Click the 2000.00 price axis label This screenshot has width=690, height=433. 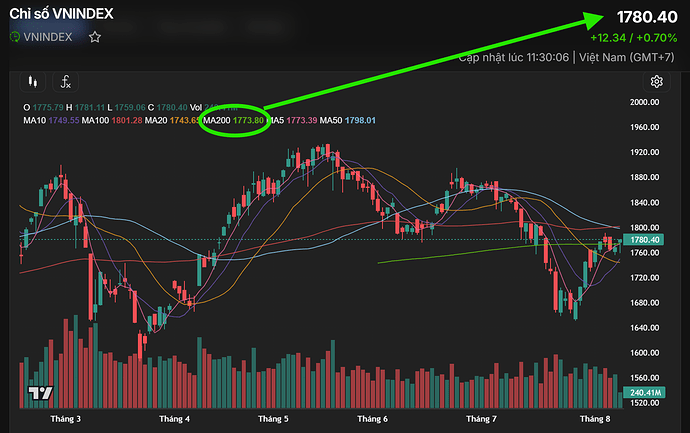tap(644, 102)
